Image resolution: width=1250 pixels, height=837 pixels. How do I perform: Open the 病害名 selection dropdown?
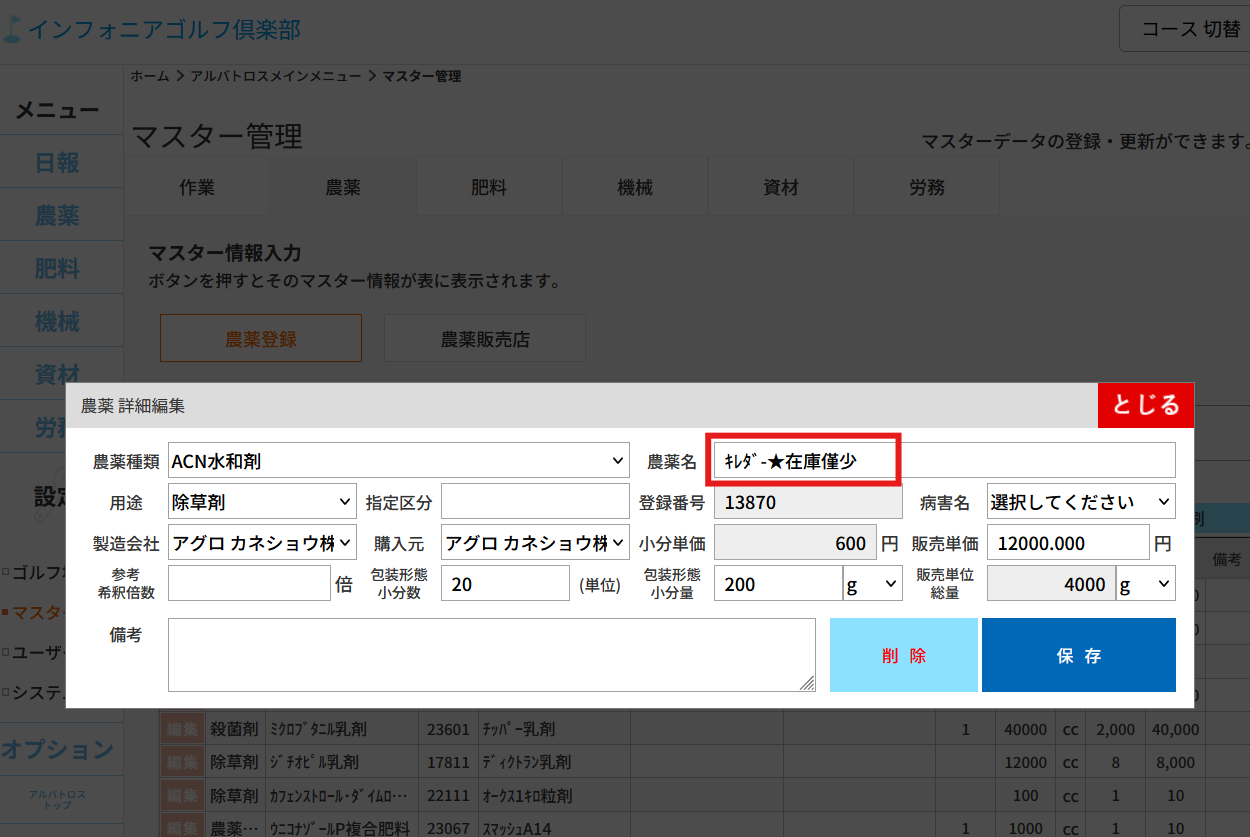pos(1081,502)
